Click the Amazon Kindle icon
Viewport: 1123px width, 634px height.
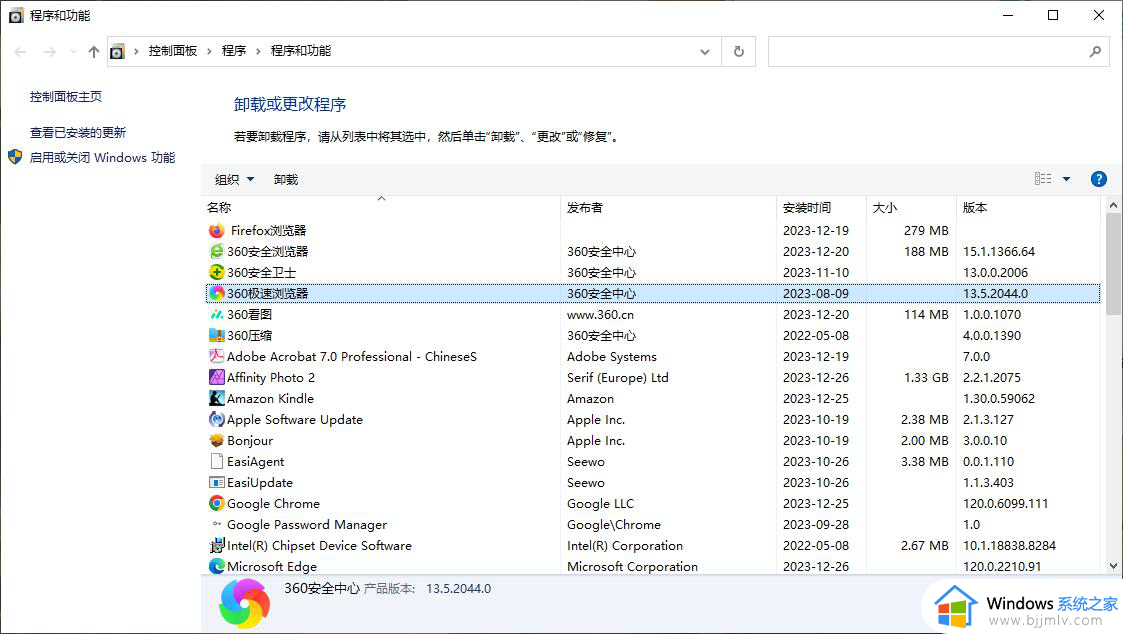click(216, 398)
